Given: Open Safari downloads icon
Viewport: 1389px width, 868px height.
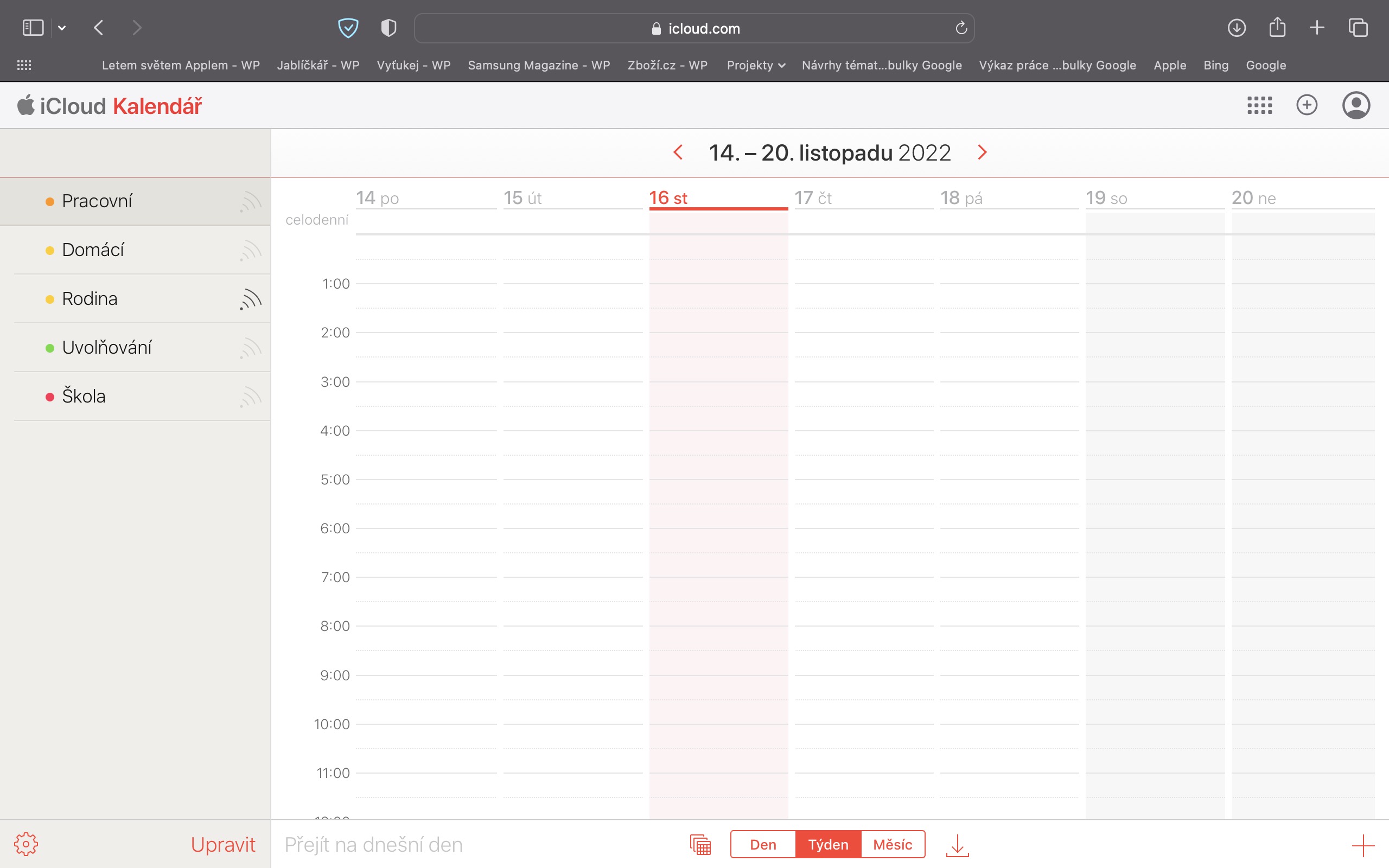Looking at the screenshot, I should pos(1237,28).
